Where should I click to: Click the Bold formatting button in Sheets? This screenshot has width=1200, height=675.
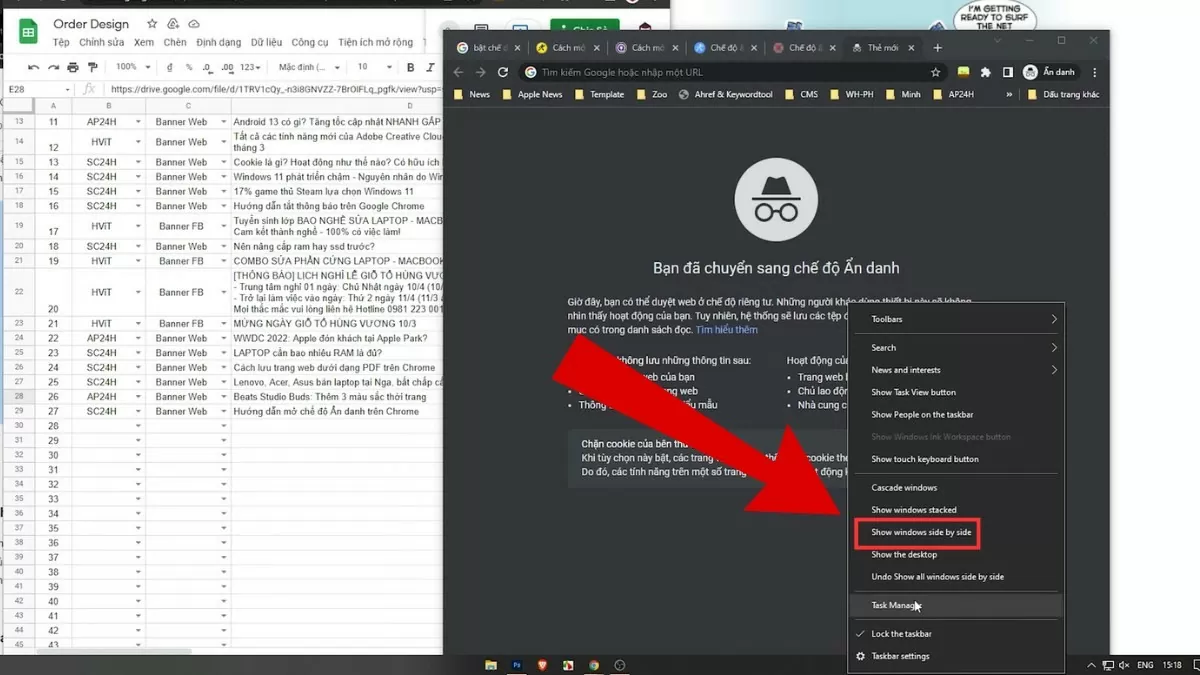coord(410,67)
